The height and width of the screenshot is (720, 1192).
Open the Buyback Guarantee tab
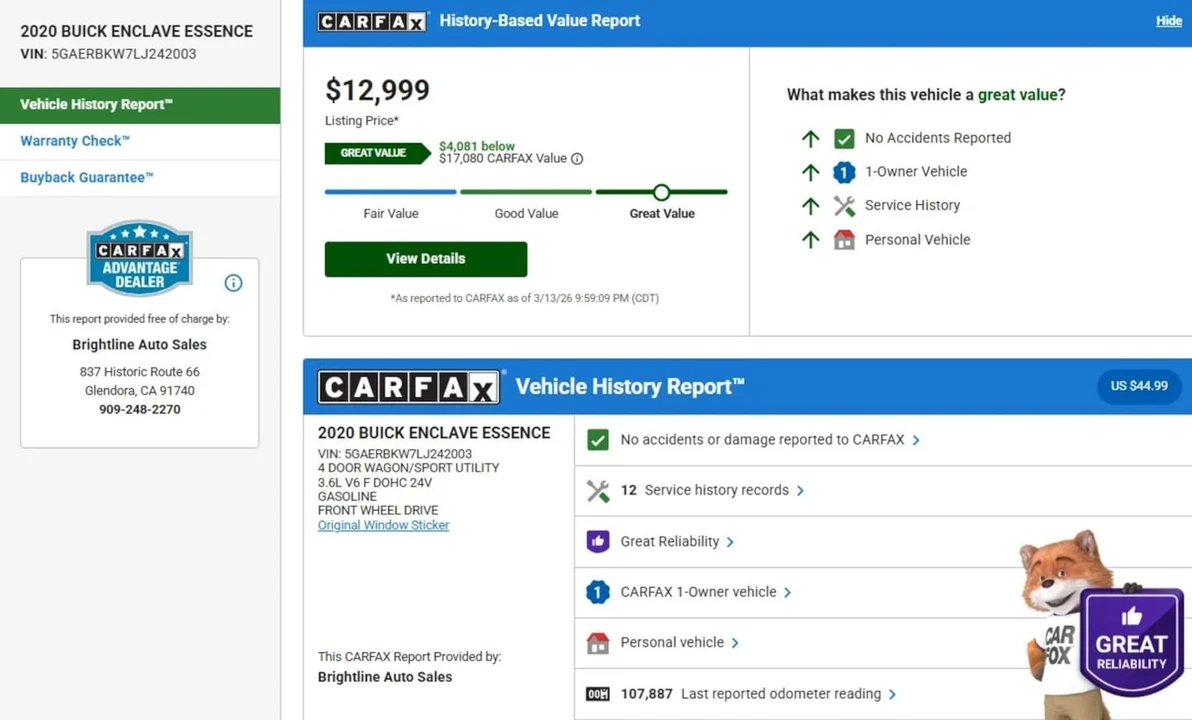point(140,178)
